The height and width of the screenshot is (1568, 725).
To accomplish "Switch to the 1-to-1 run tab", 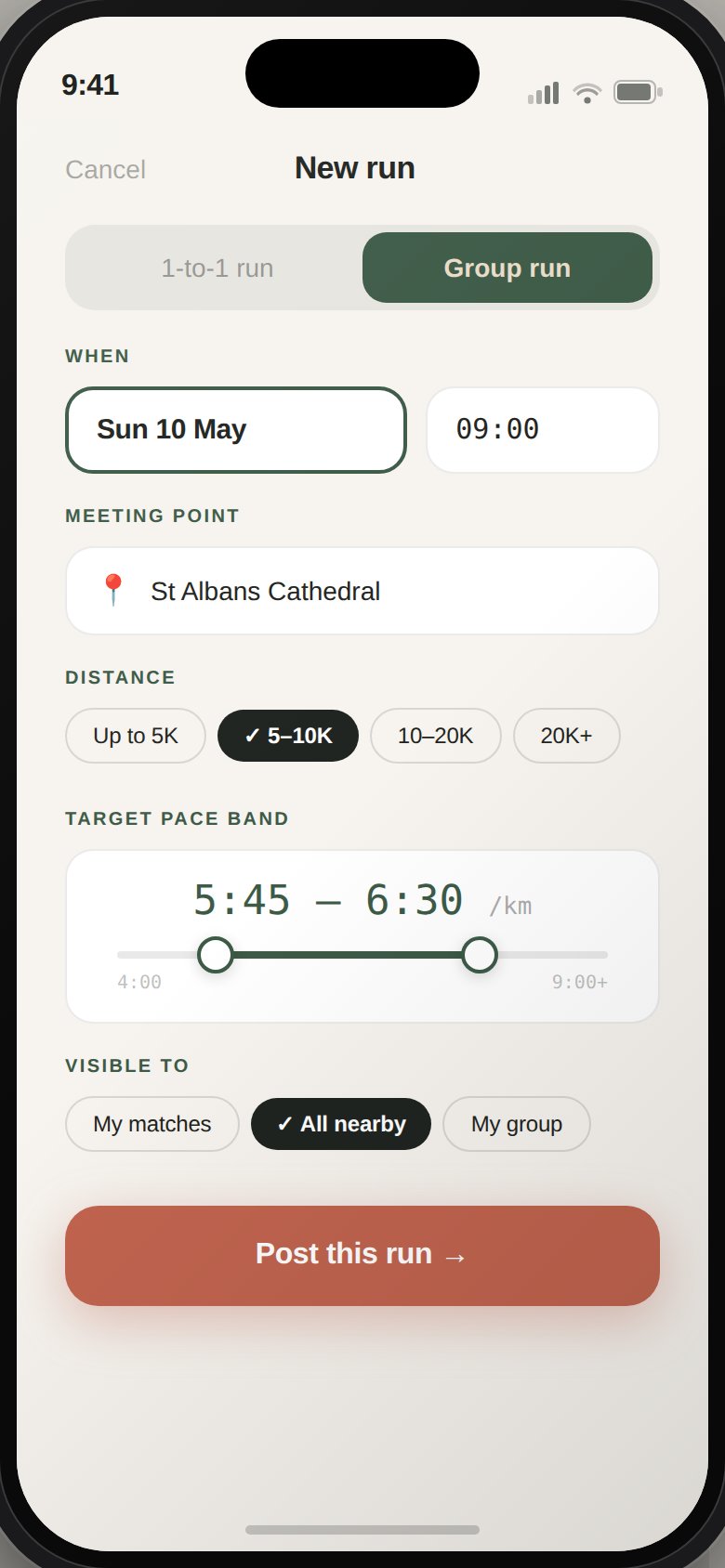I will pos(217,268).
